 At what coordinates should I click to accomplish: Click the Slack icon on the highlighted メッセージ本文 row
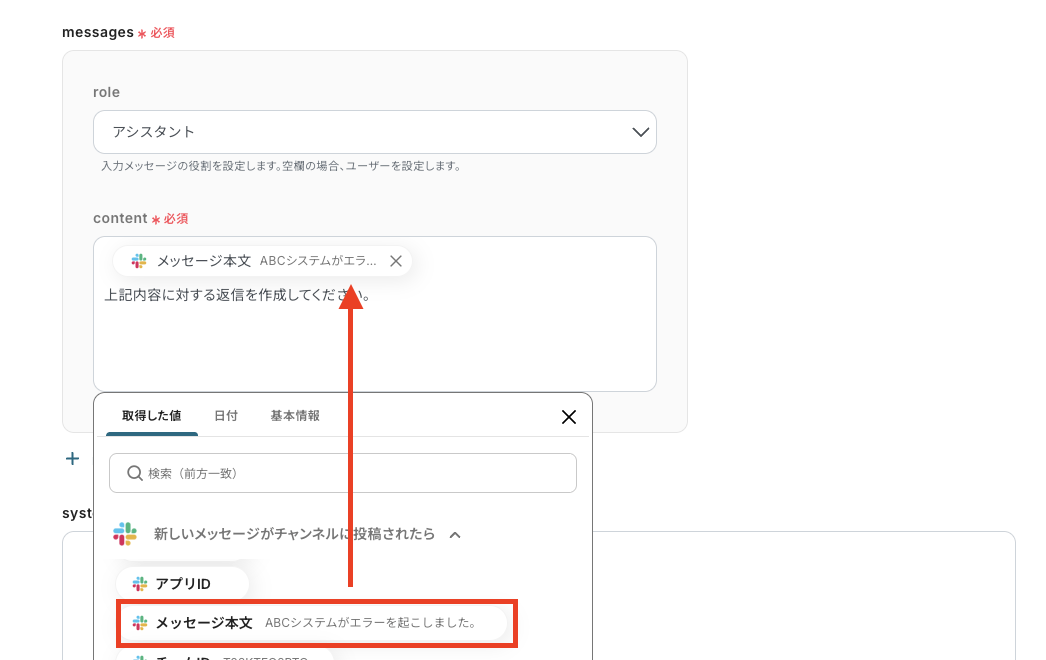click(140, 623)
